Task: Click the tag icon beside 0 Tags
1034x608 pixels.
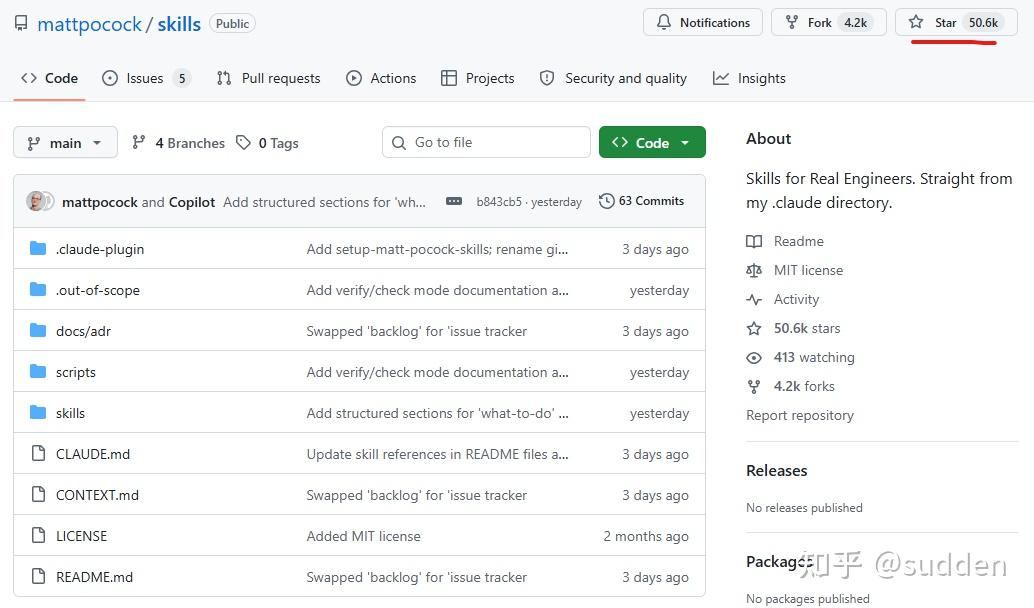Action: (243, 142)
